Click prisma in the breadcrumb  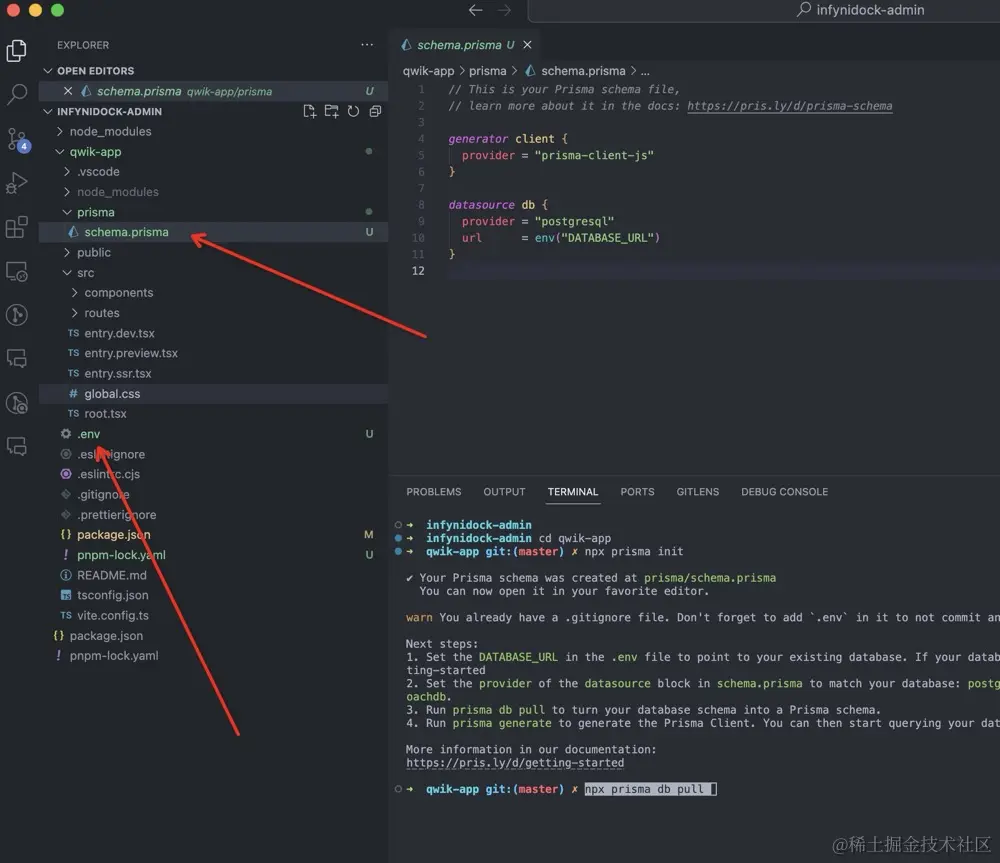pyautogui.click(x=487, y=71)
